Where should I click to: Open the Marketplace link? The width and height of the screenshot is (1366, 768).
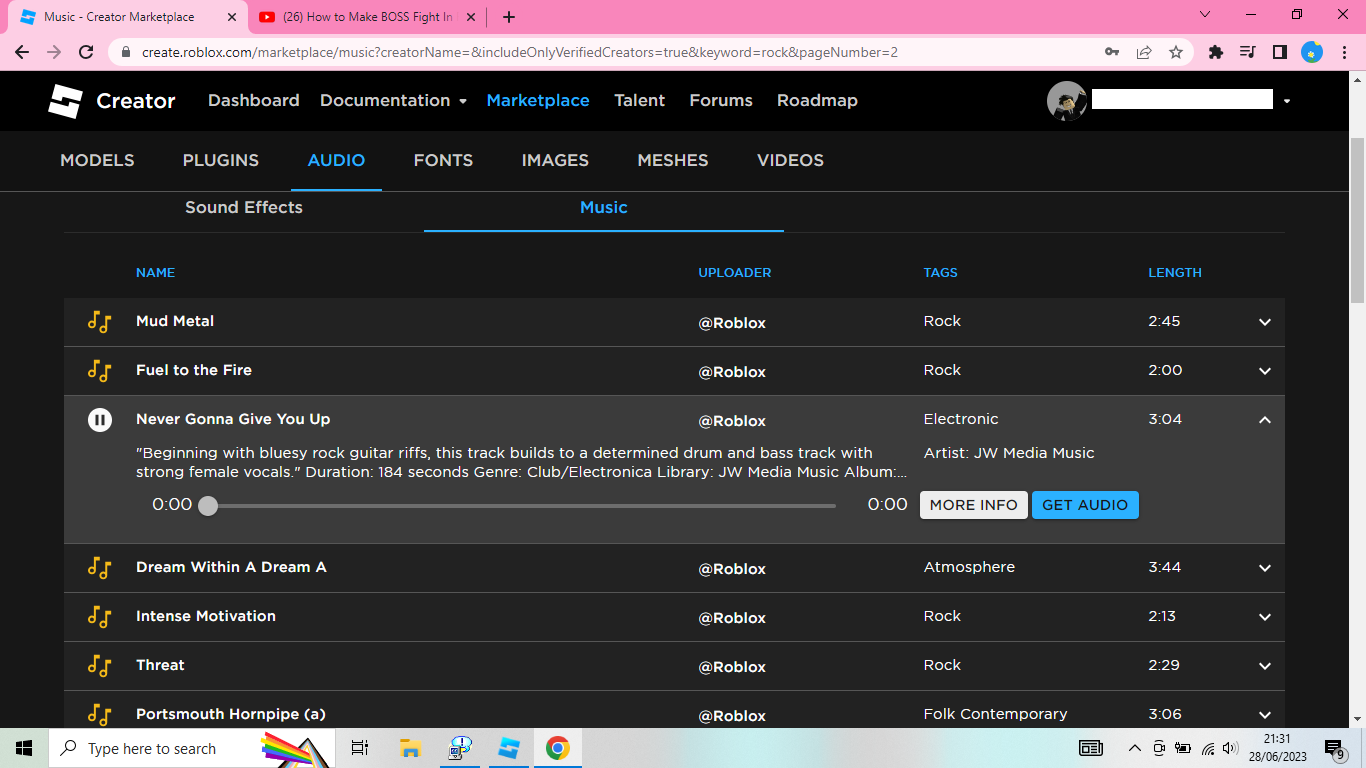[538, 101]
